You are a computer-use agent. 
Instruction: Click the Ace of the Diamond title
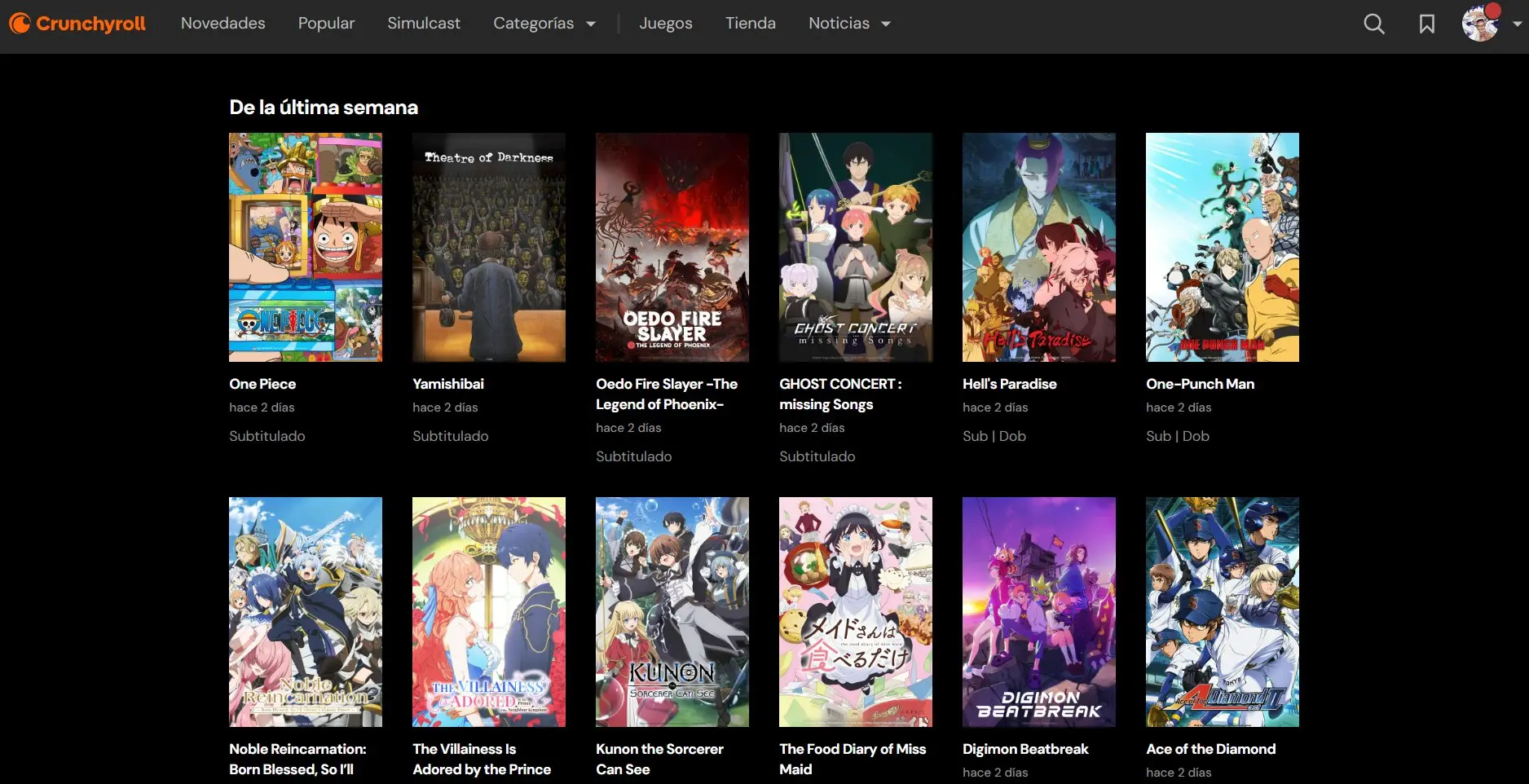[1210, 749]
